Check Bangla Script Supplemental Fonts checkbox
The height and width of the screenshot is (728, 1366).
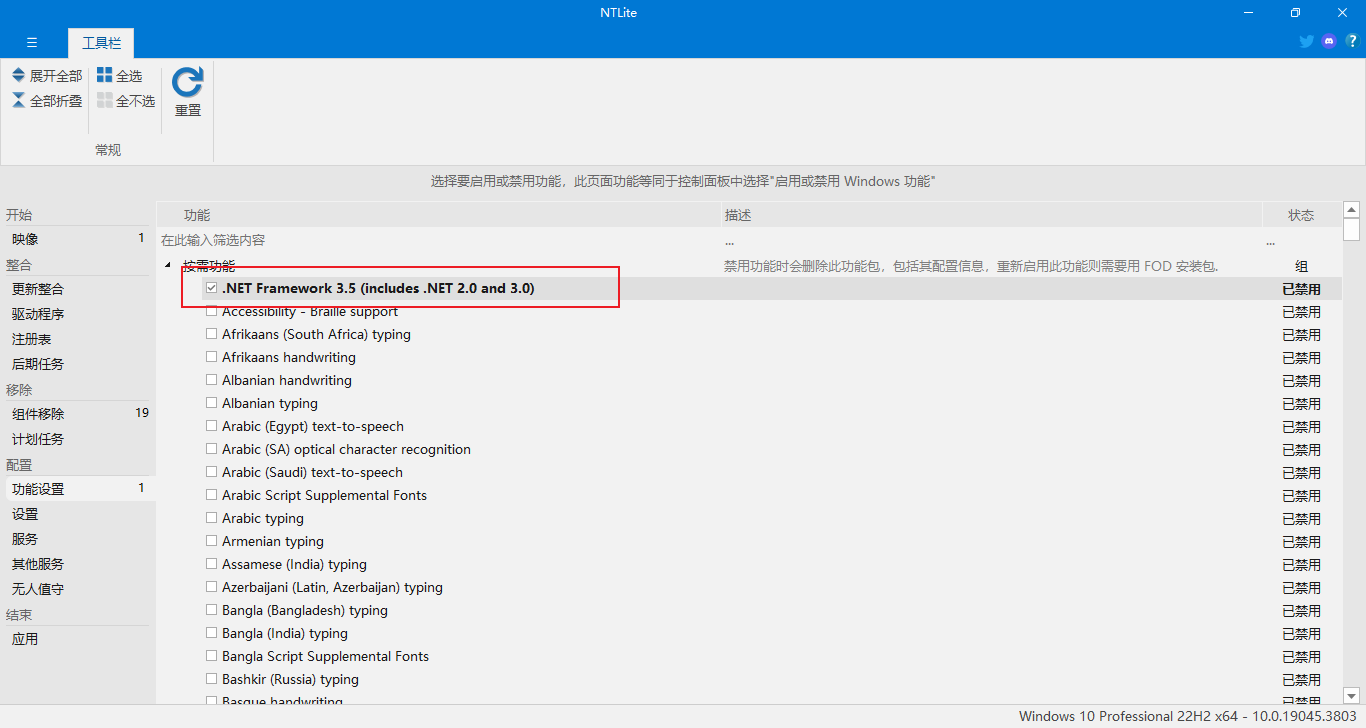(211, 656)
